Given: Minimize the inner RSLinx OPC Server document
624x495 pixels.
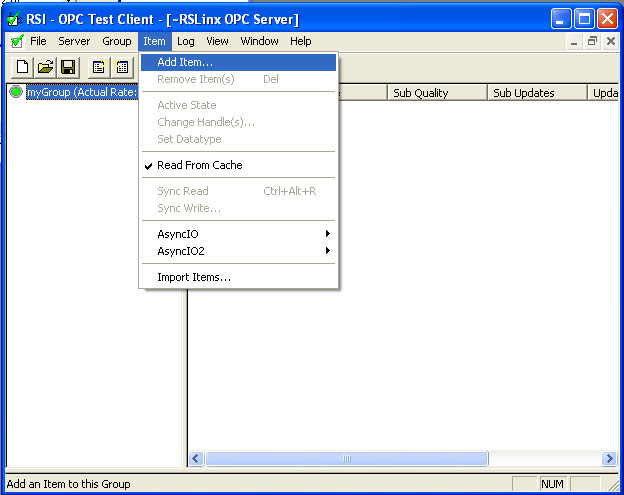Looking at the screenshot, I should (574, 41).
